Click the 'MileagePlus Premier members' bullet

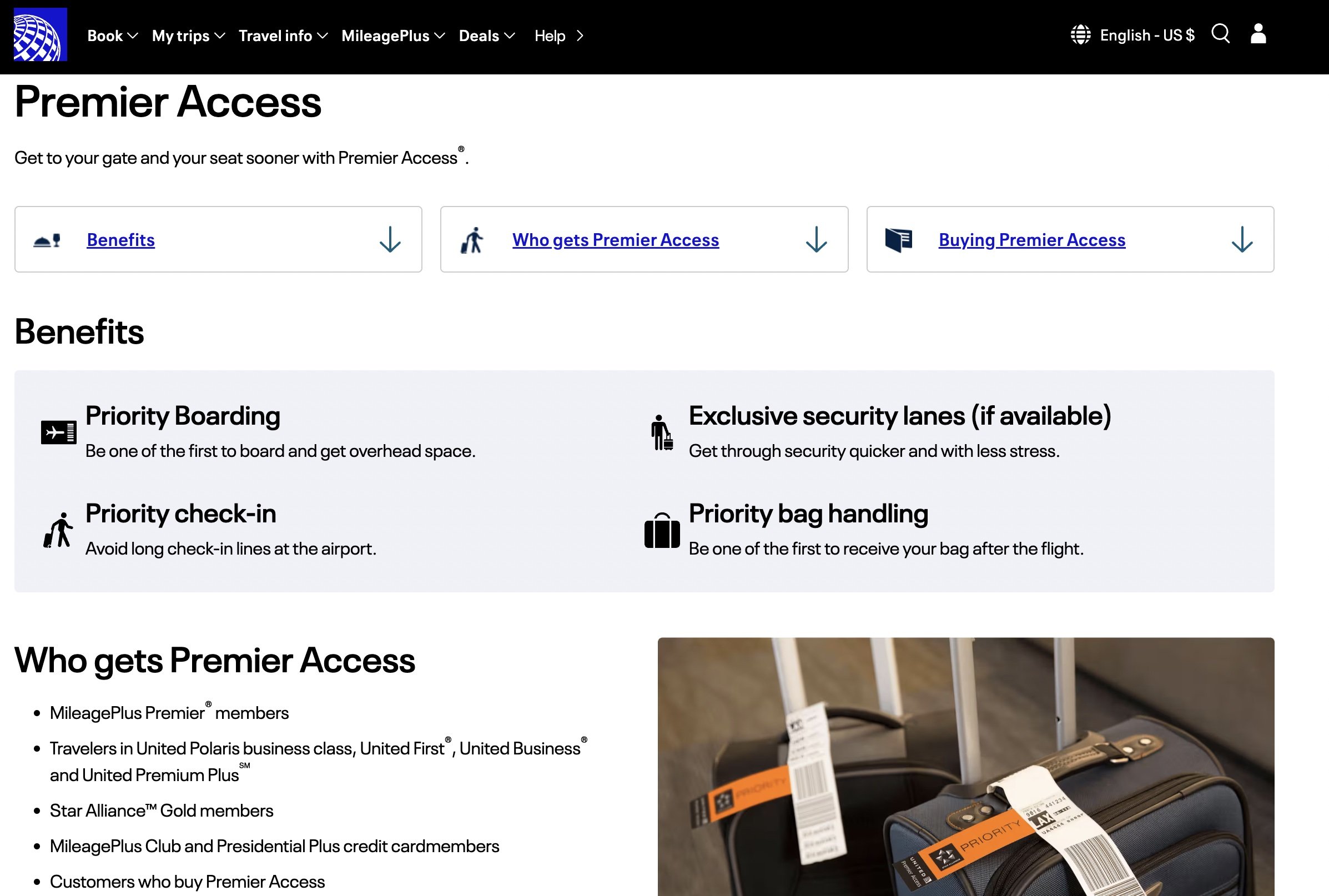(169, 713)
